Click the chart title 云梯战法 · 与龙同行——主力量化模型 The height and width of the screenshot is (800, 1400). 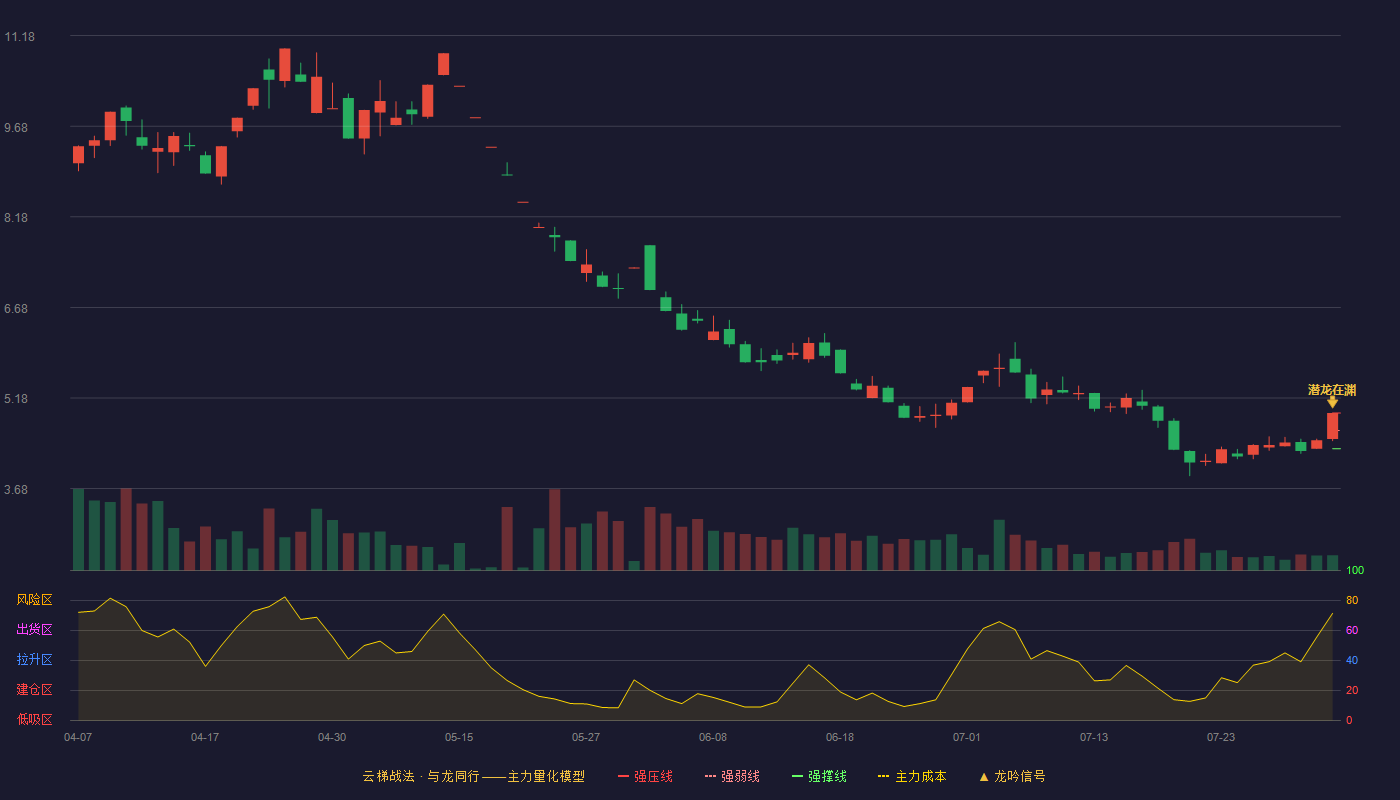click(x=474, y=776)
